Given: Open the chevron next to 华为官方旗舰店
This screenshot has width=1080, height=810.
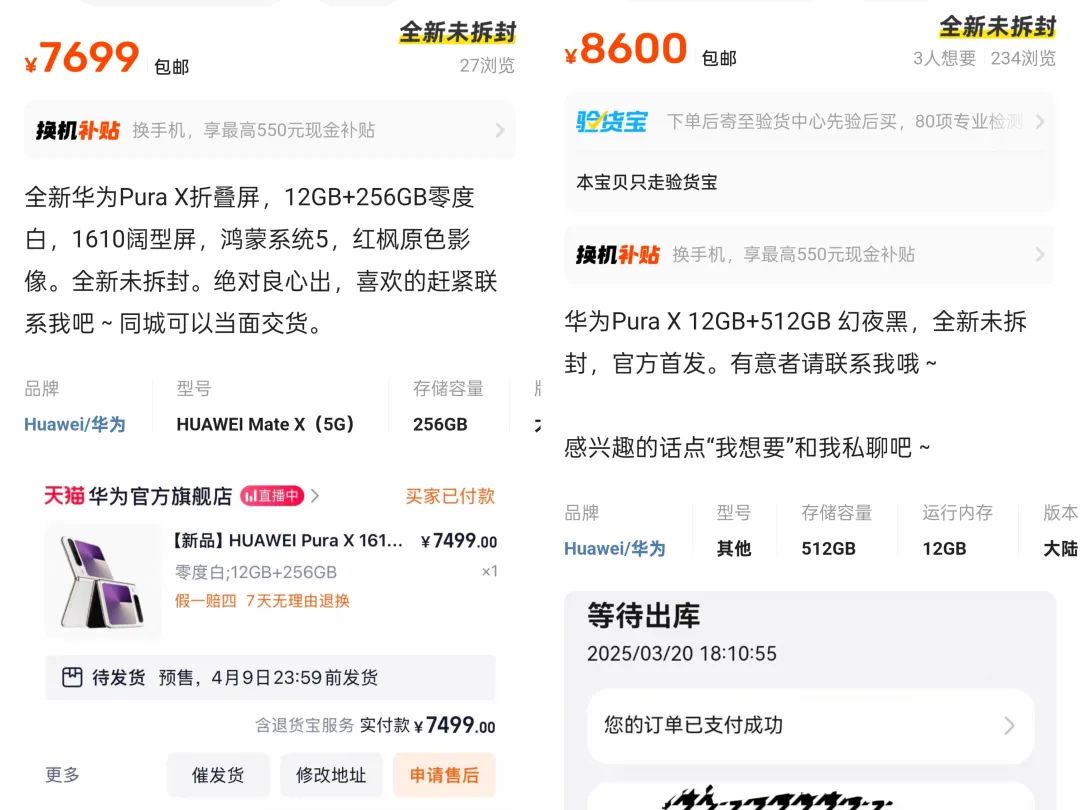Looking at the screenshot, I should click(315, 496).
